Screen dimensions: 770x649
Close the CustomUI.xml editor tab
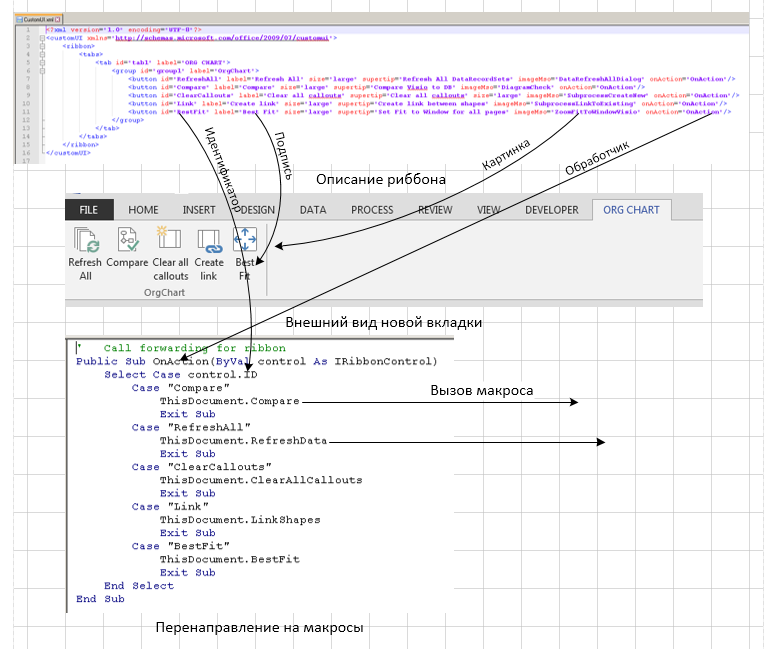(57, 20)
